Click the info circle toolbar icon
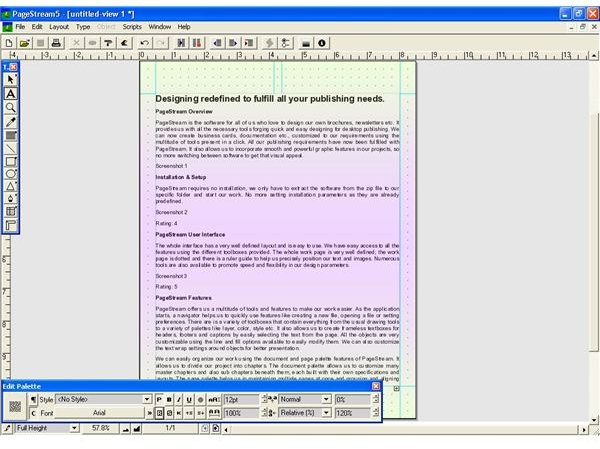The height and width of the screenshot is (449, 600). tap(322, 43)
